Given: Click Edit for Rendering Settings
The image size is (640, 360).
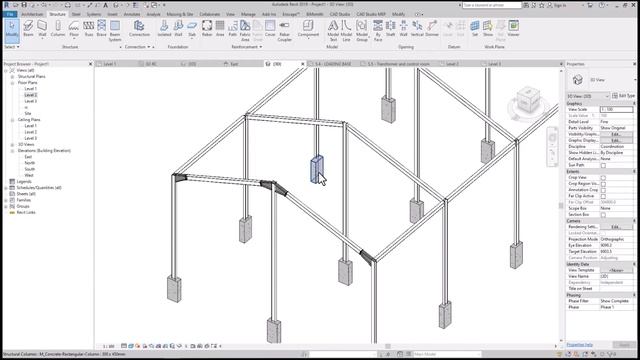Looking at the screenshot, I should click(616, 227).
